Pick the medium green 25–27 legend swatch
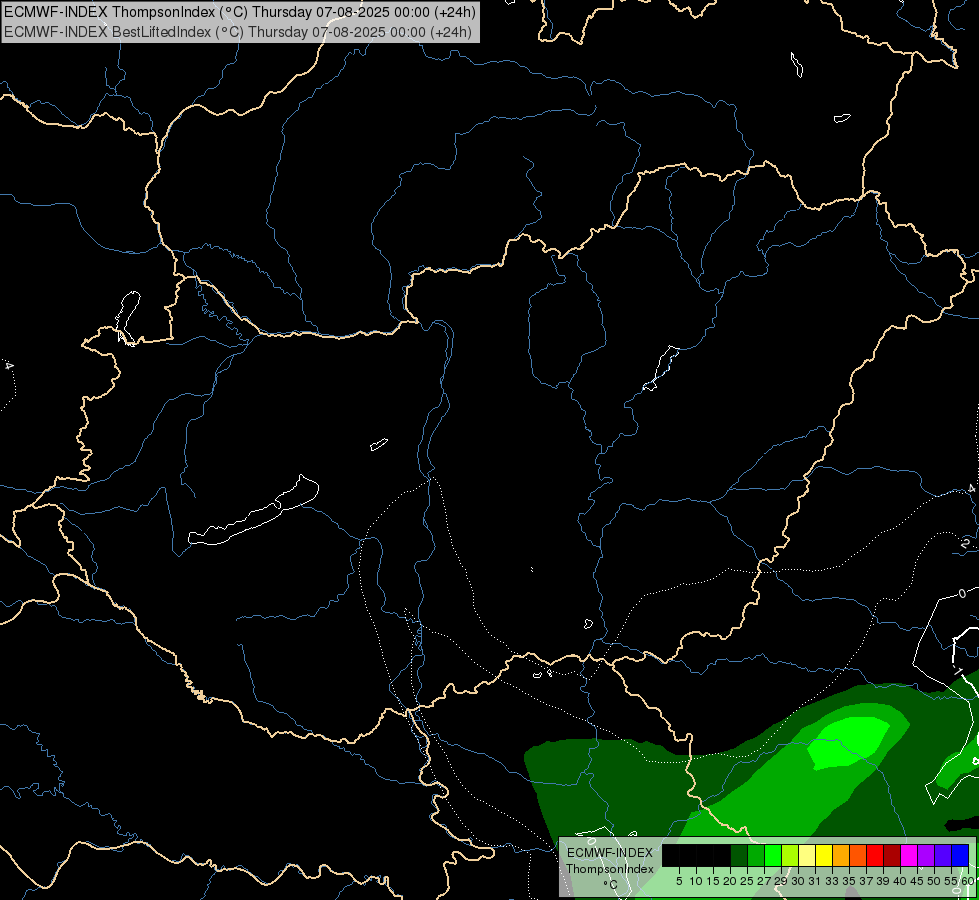 pos(756,855)
